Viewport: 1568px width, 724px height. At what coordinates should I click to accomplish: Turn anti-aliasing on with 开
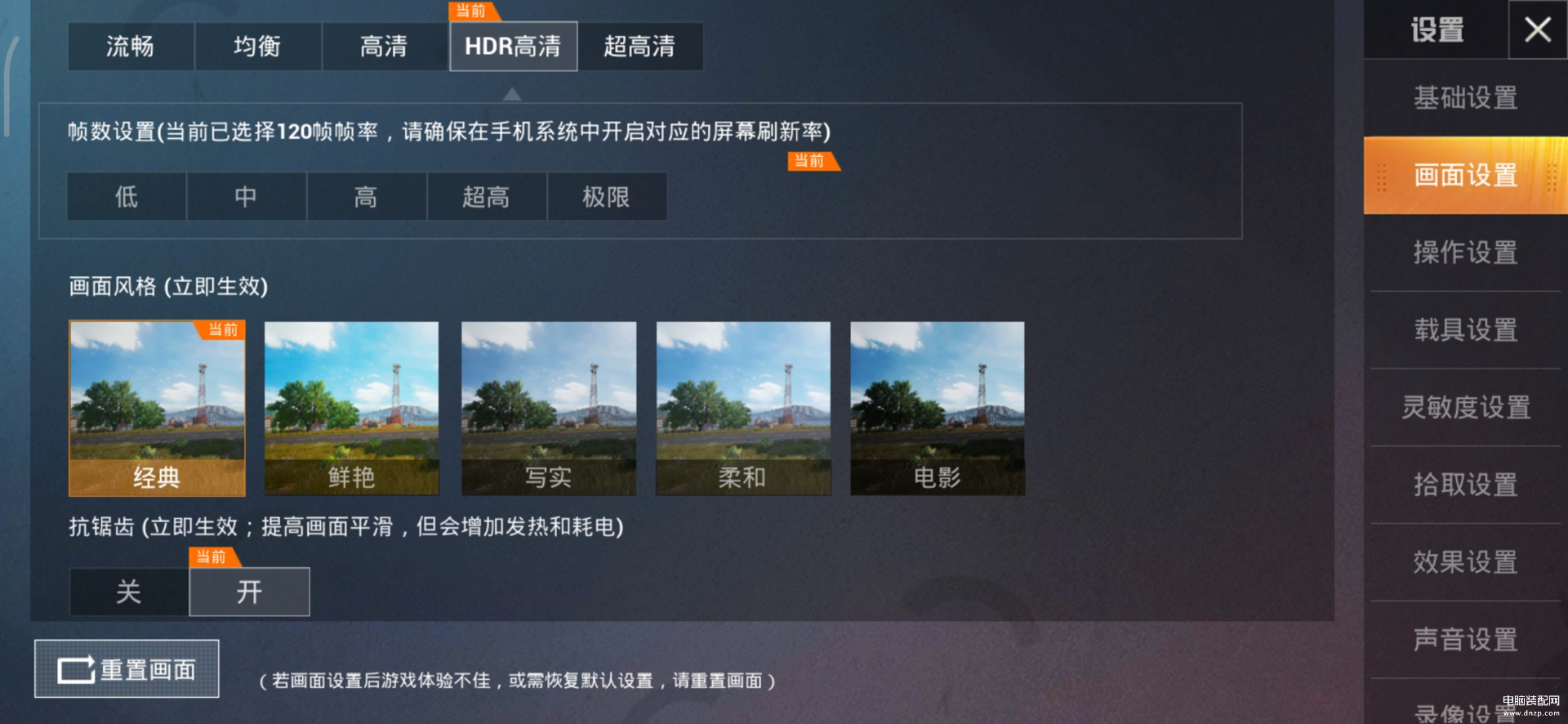pyautogui.click(x=249, y=592)
